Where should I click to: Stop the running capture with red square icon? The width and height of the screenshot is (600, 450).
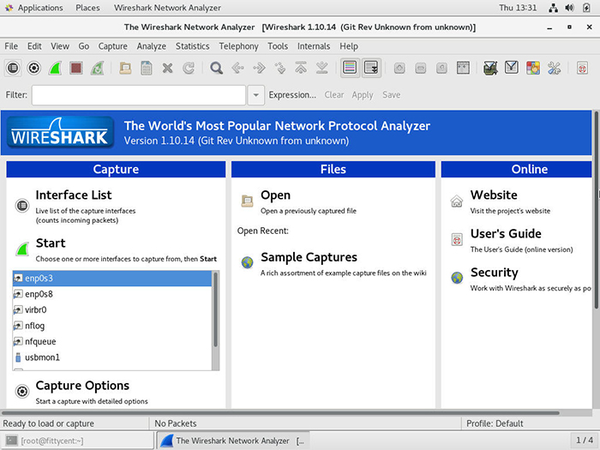76,68
